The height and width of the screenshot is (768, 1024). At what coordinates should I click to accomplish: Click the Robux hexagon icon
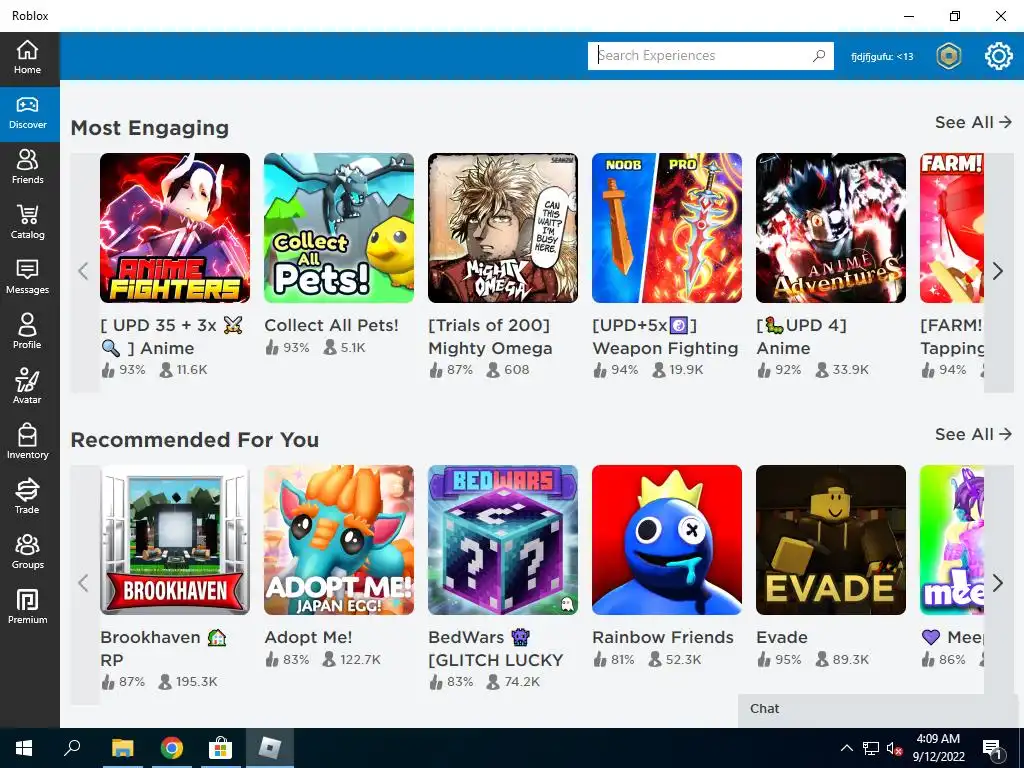click(x=949, y=56)
